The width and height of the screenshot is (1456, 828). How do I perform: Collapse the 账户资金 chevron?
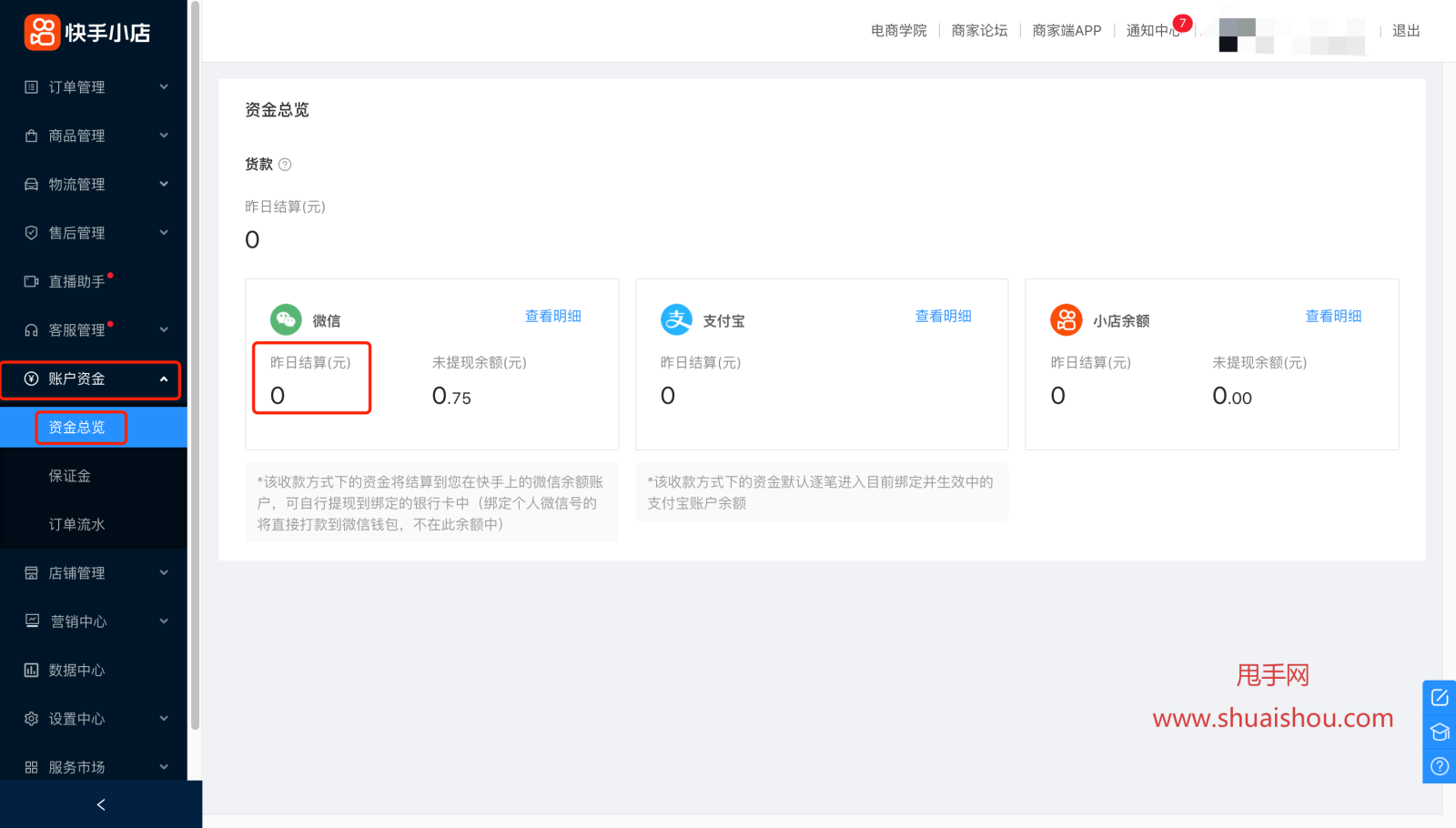tap(164, 379)
